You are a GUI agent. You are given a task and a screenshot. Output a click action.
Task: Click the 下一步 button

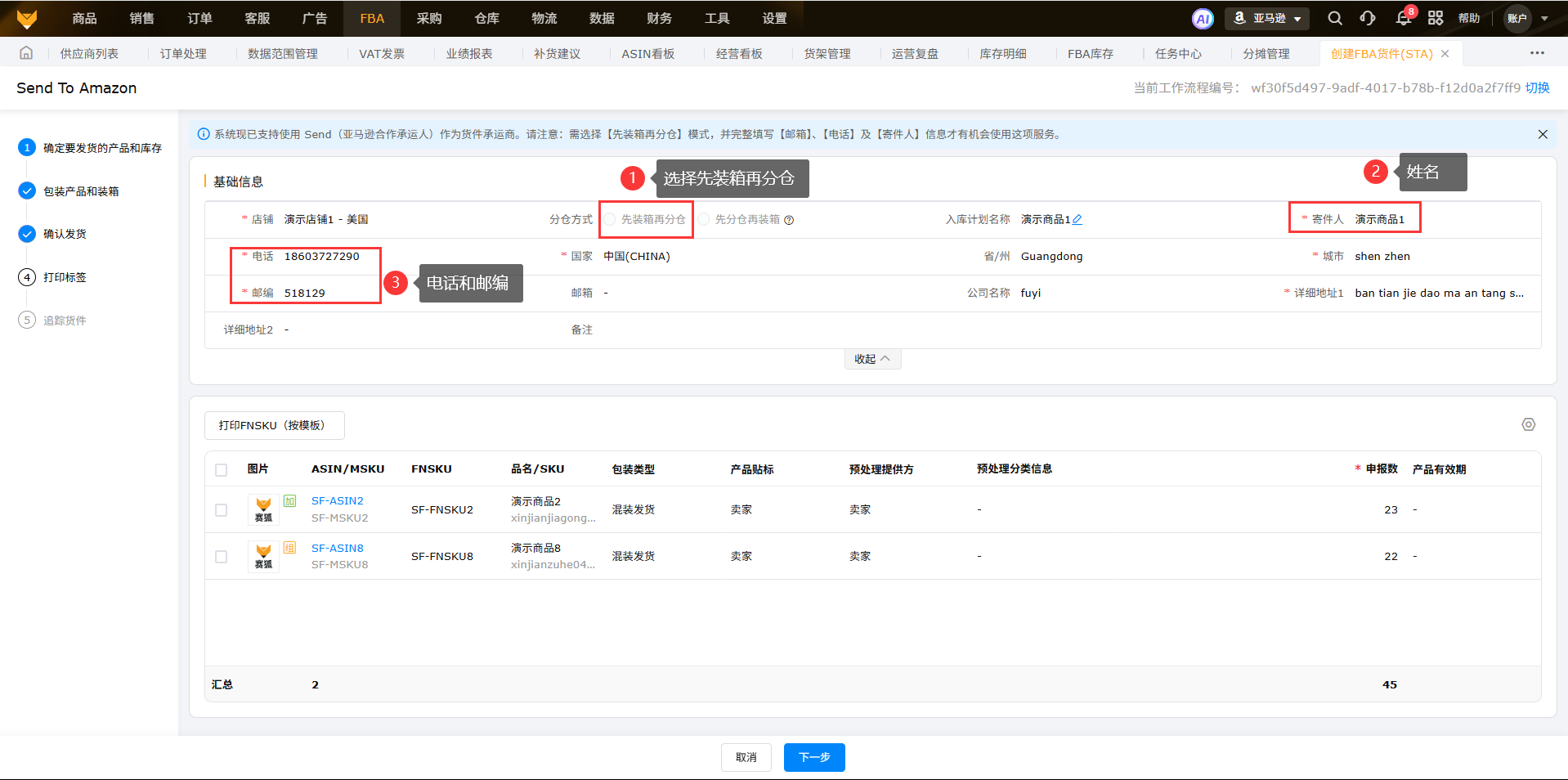coord(813,757)
